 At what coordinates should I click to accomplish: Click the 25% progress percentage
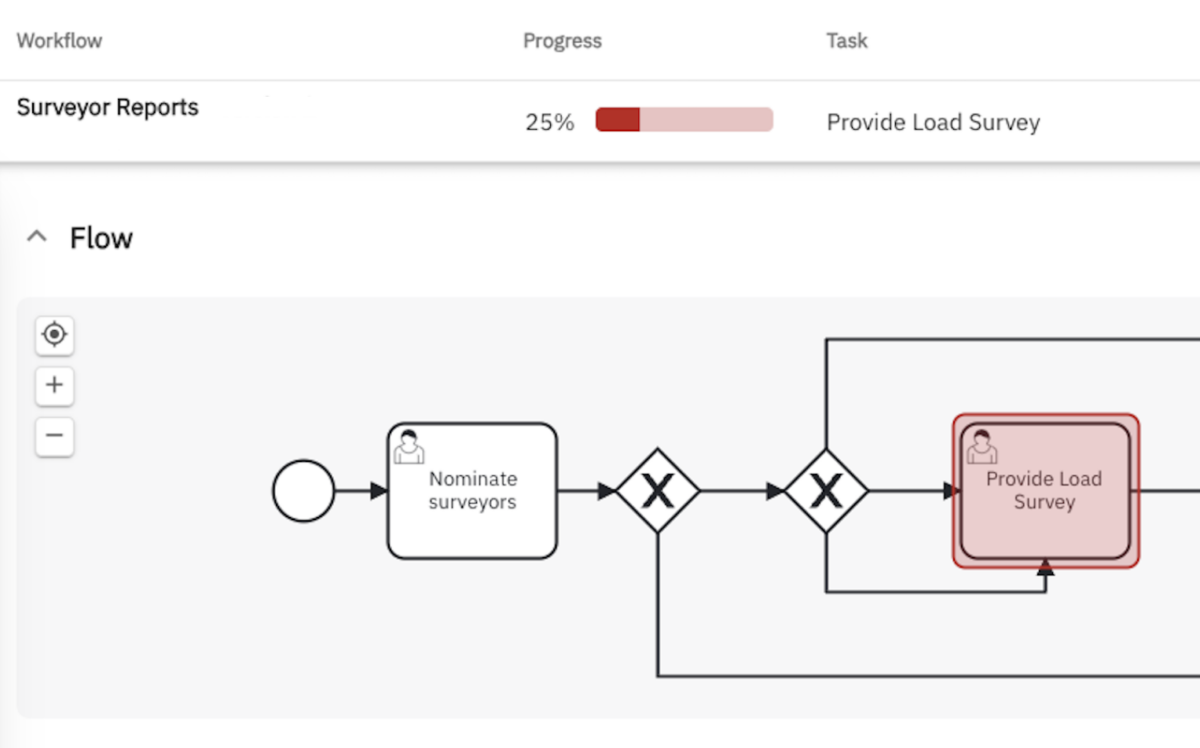(550, 122)
